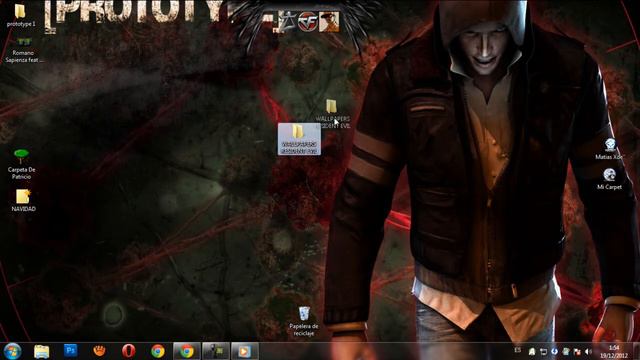Open the Mi Carpet desktop shortcut
Image resolution: width=640 pixels, height=360 pixels.
(609, 179)
